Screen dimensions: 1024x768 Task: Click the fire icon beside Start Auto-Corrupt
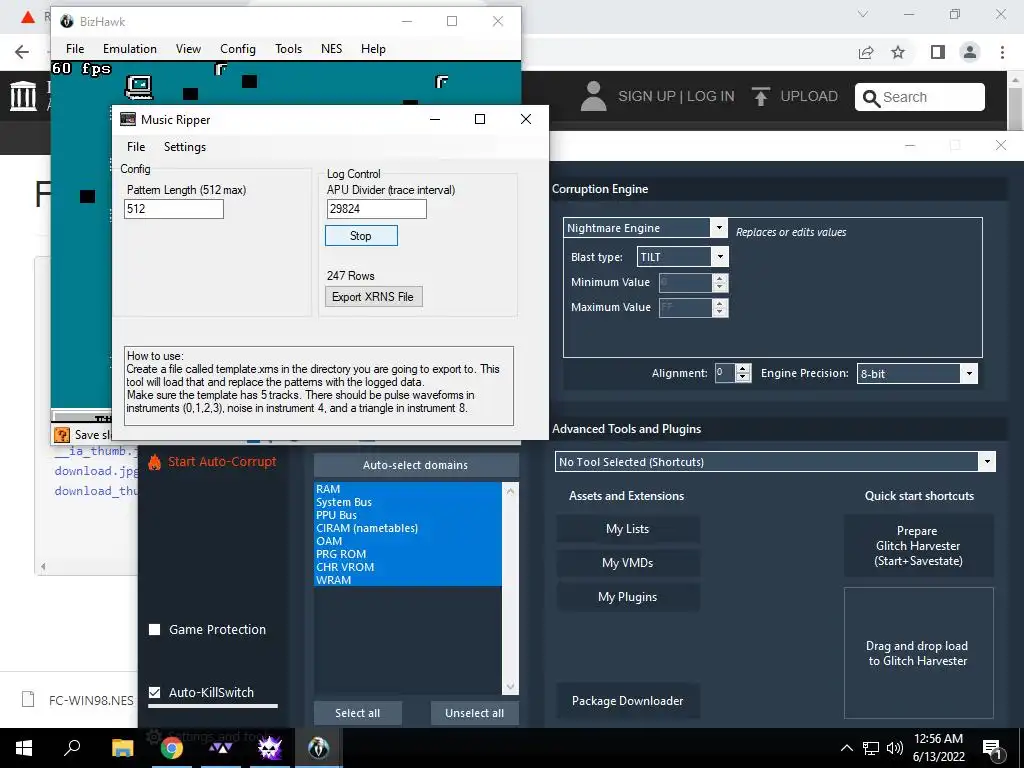click(x=154, y=462)
